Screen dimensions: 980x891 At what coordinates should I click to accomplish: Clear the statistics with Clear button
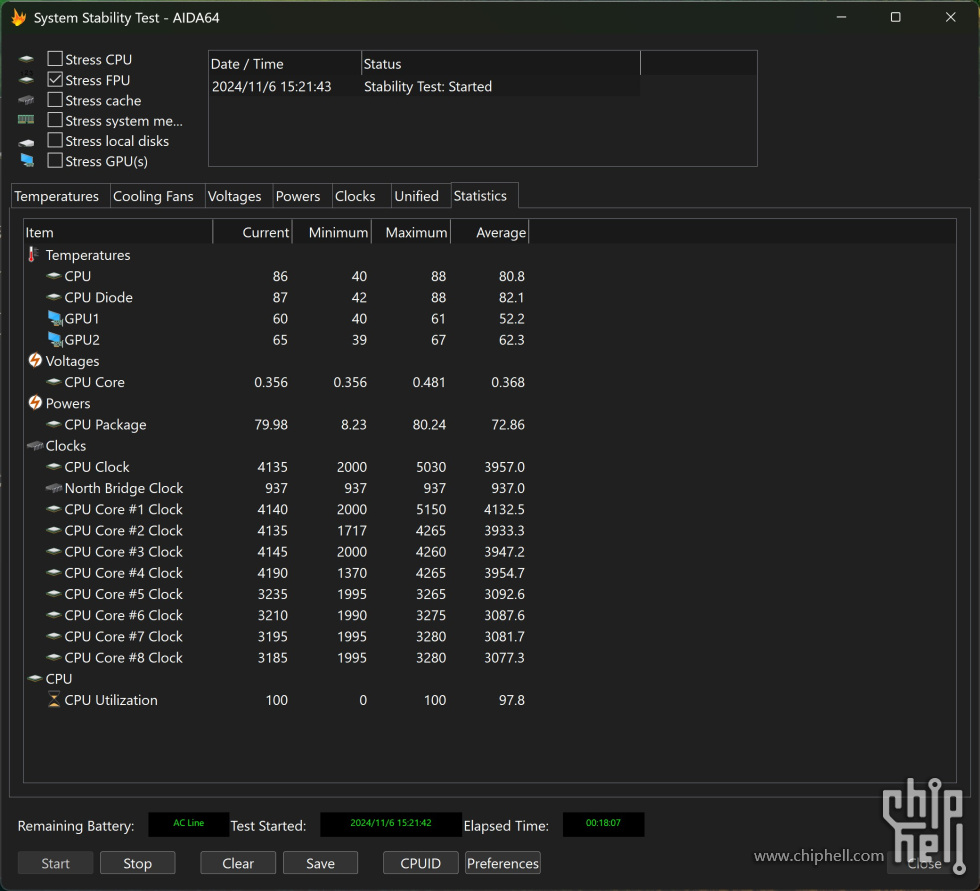pos(238,863)
